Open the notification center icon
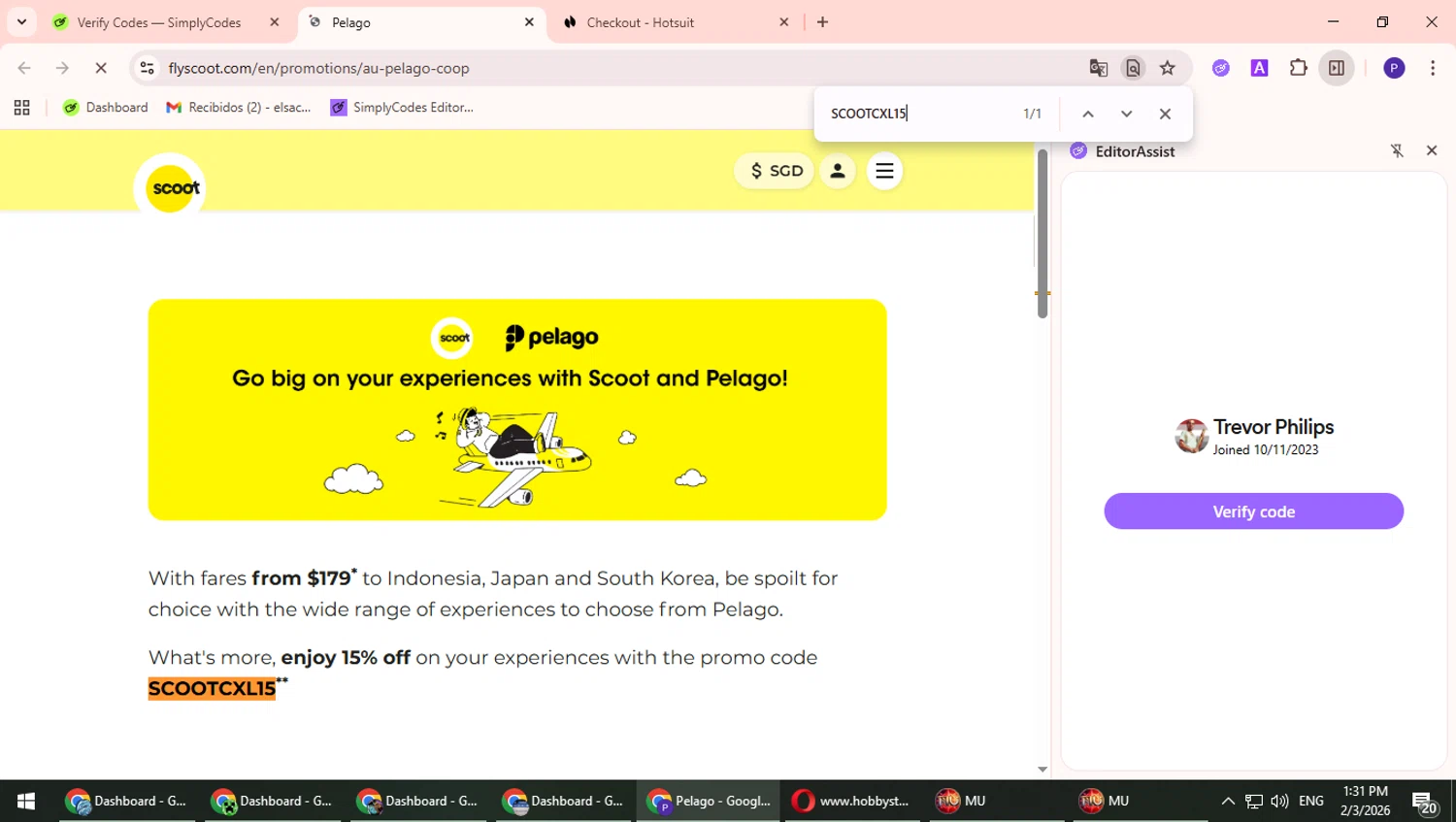 [x=1425, y=802]
